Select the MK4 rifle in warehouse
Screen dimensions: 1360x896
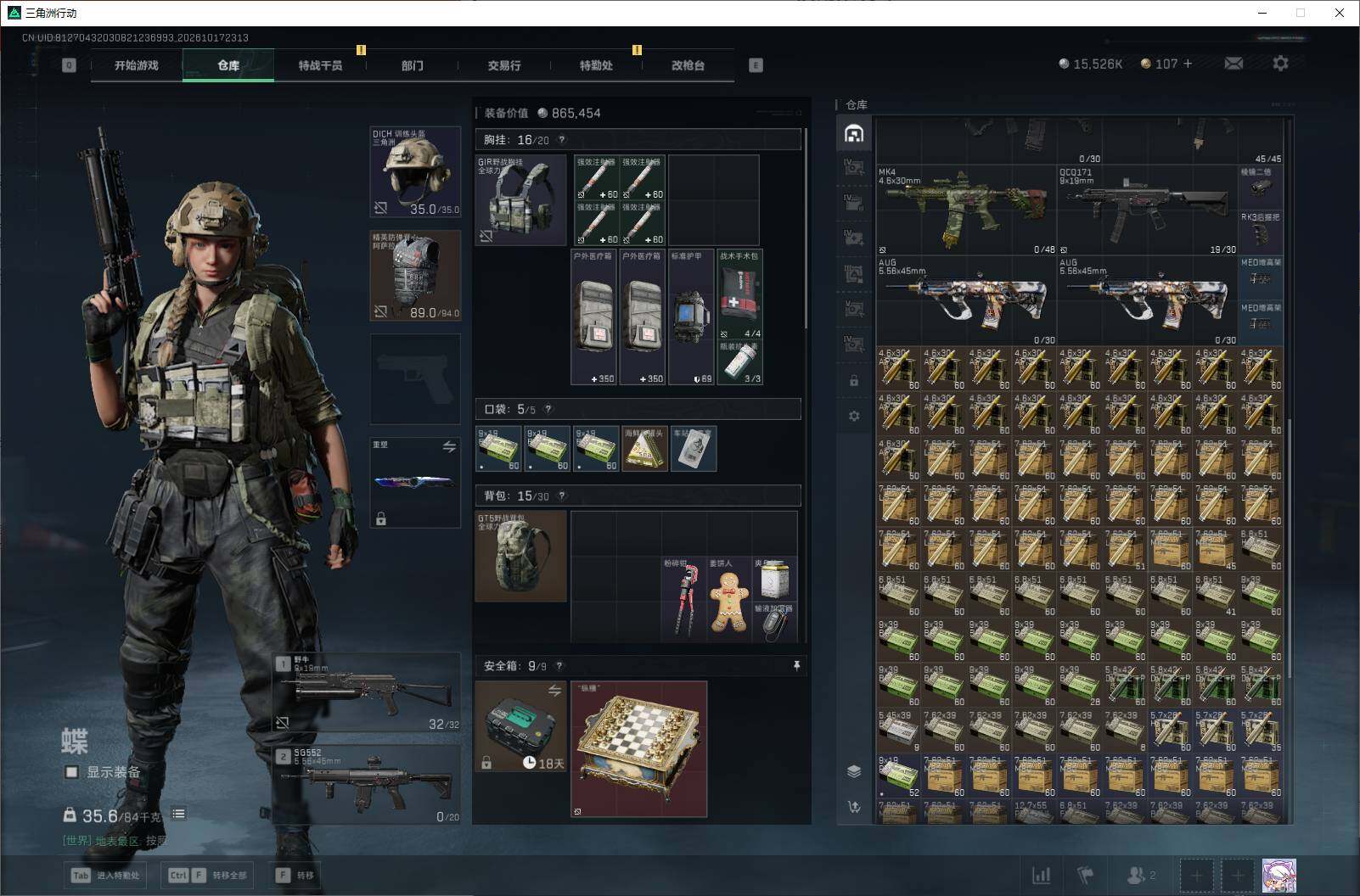point(966,210)
